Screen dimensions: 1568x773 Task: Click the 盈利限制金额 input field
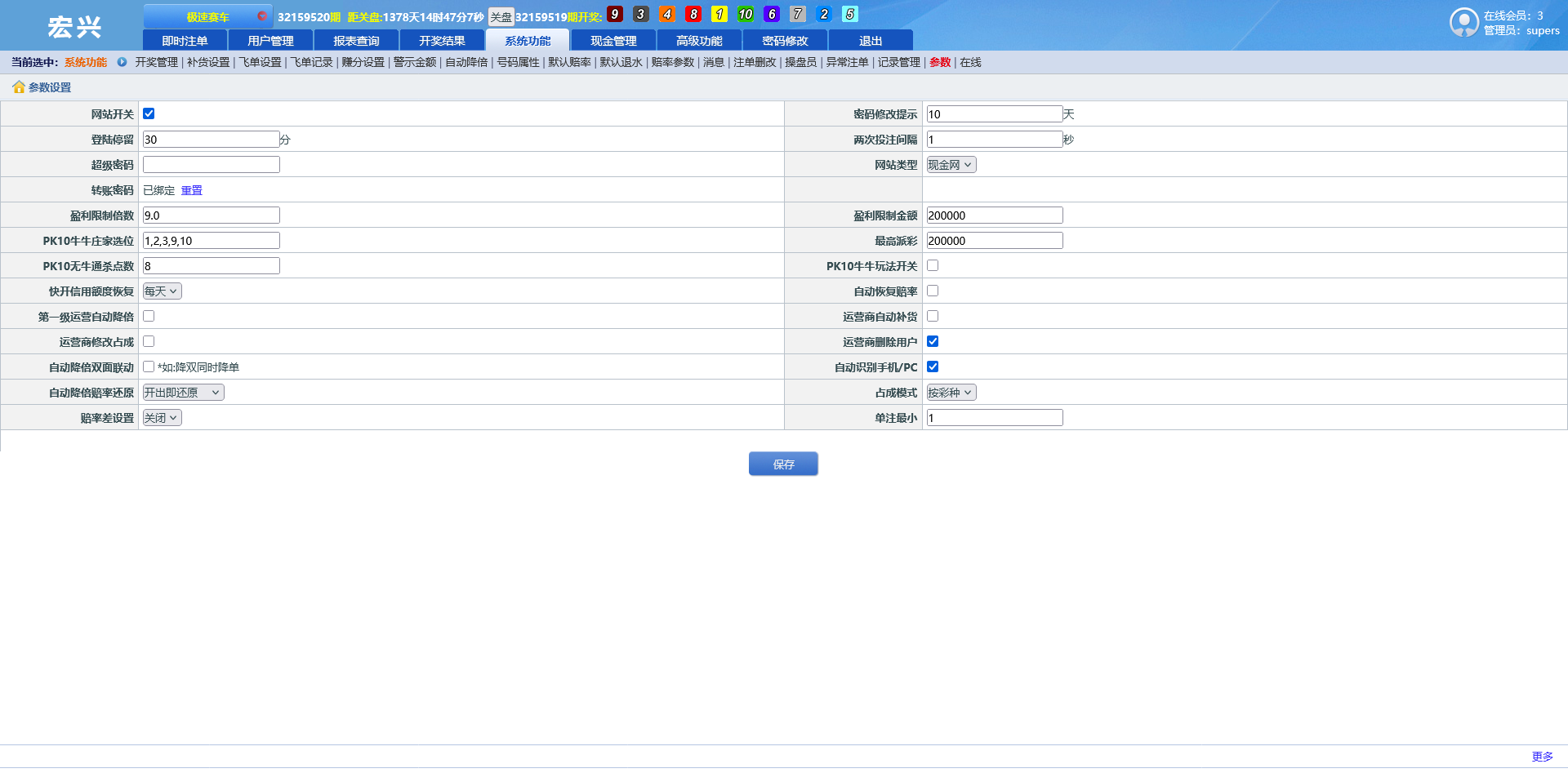pos(995,215)
